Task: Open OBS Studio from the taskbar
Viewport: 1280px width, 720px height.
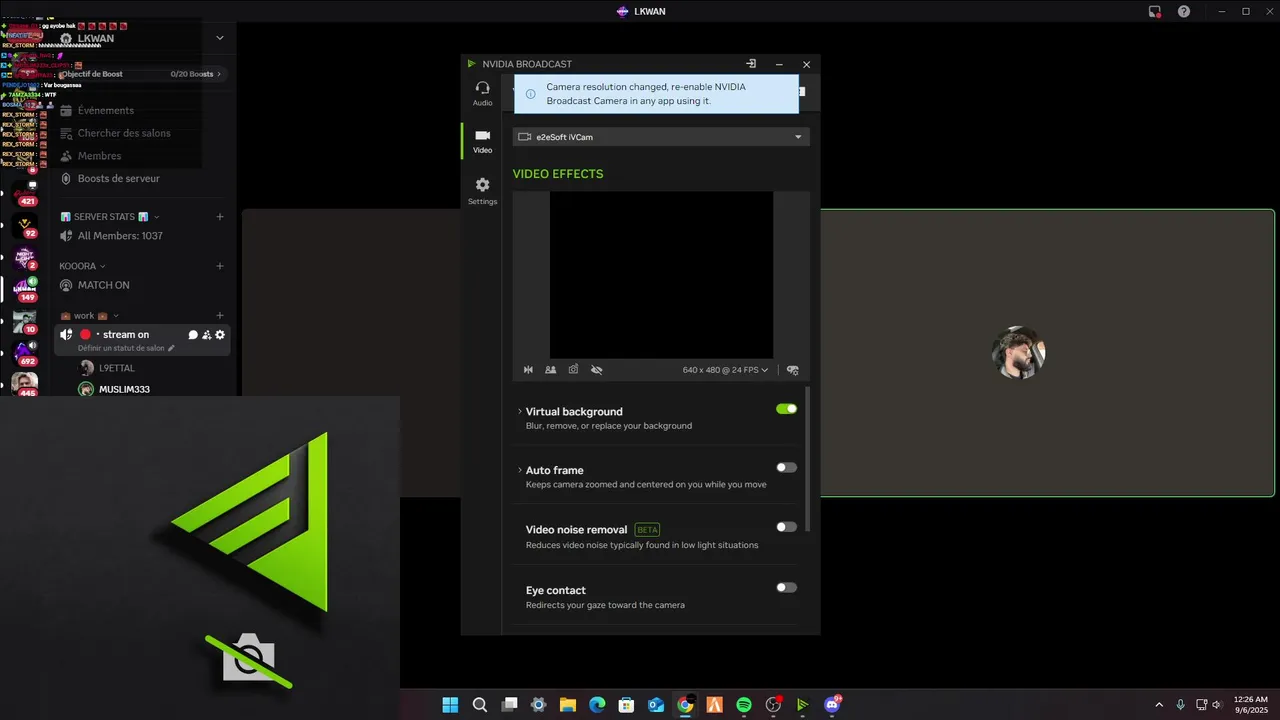Action: coord(773,705)
